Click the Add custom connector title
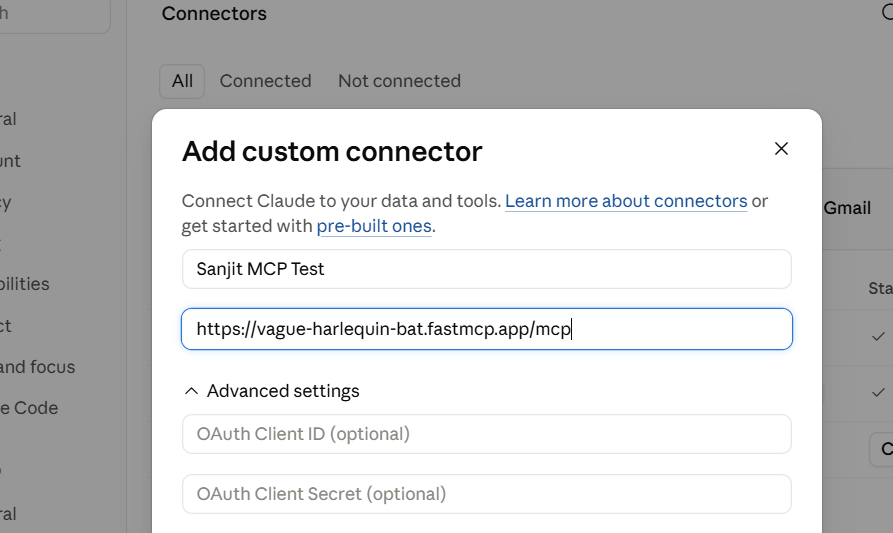893x533 pixels. point(332,151)
